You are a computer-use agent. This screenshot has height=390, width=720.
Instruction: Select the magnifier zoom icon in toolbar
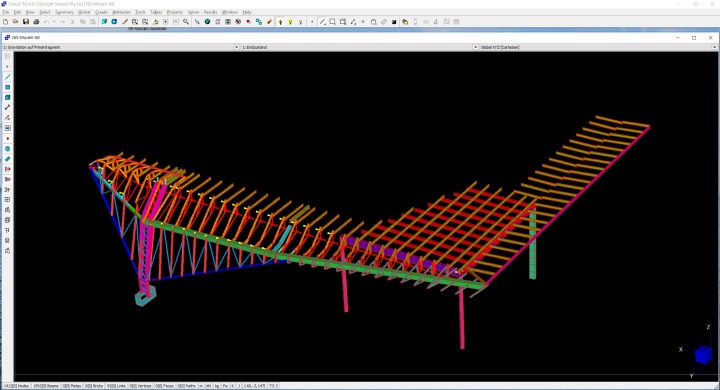[186, 22]
